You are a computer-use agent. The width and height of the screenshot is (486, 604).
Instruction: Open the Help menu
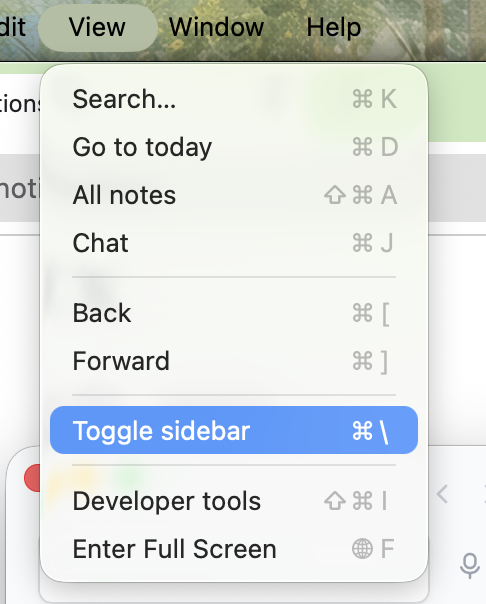point(333,27)
